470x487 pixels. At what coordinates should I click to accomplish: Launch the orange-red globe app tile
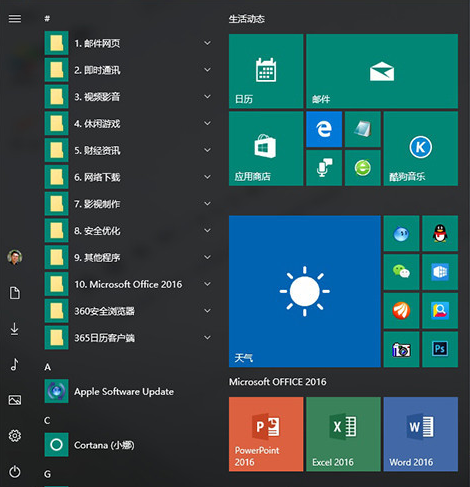(x=401, y=311)
